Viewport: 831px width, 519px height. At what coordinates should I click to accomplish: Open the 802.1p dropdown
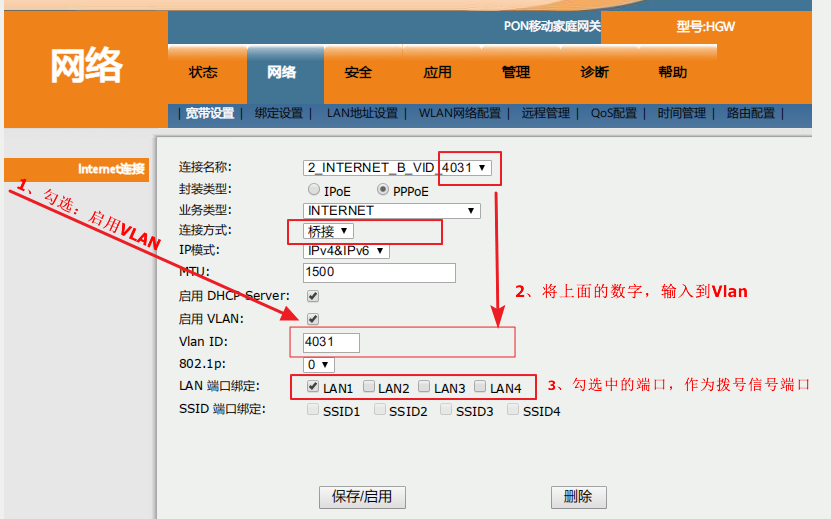pyautogui.click(x=319, y=365)
